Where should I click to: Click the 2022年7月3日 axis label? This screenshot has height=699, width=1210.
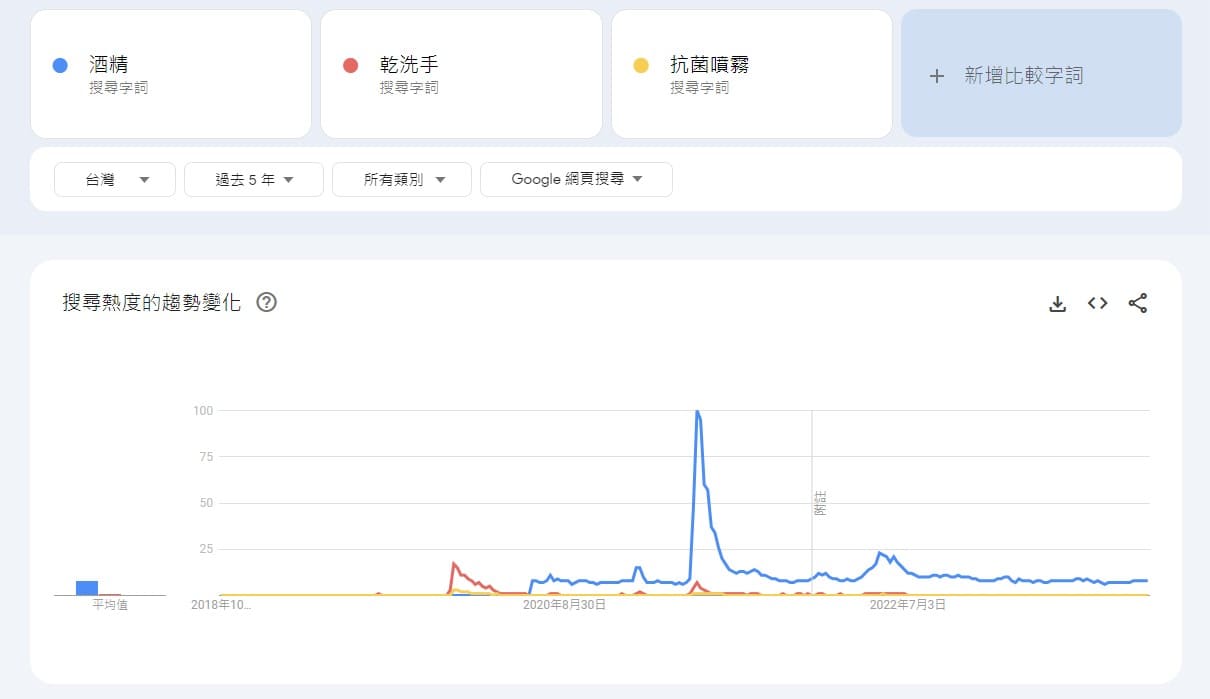(x=908, y=605)
